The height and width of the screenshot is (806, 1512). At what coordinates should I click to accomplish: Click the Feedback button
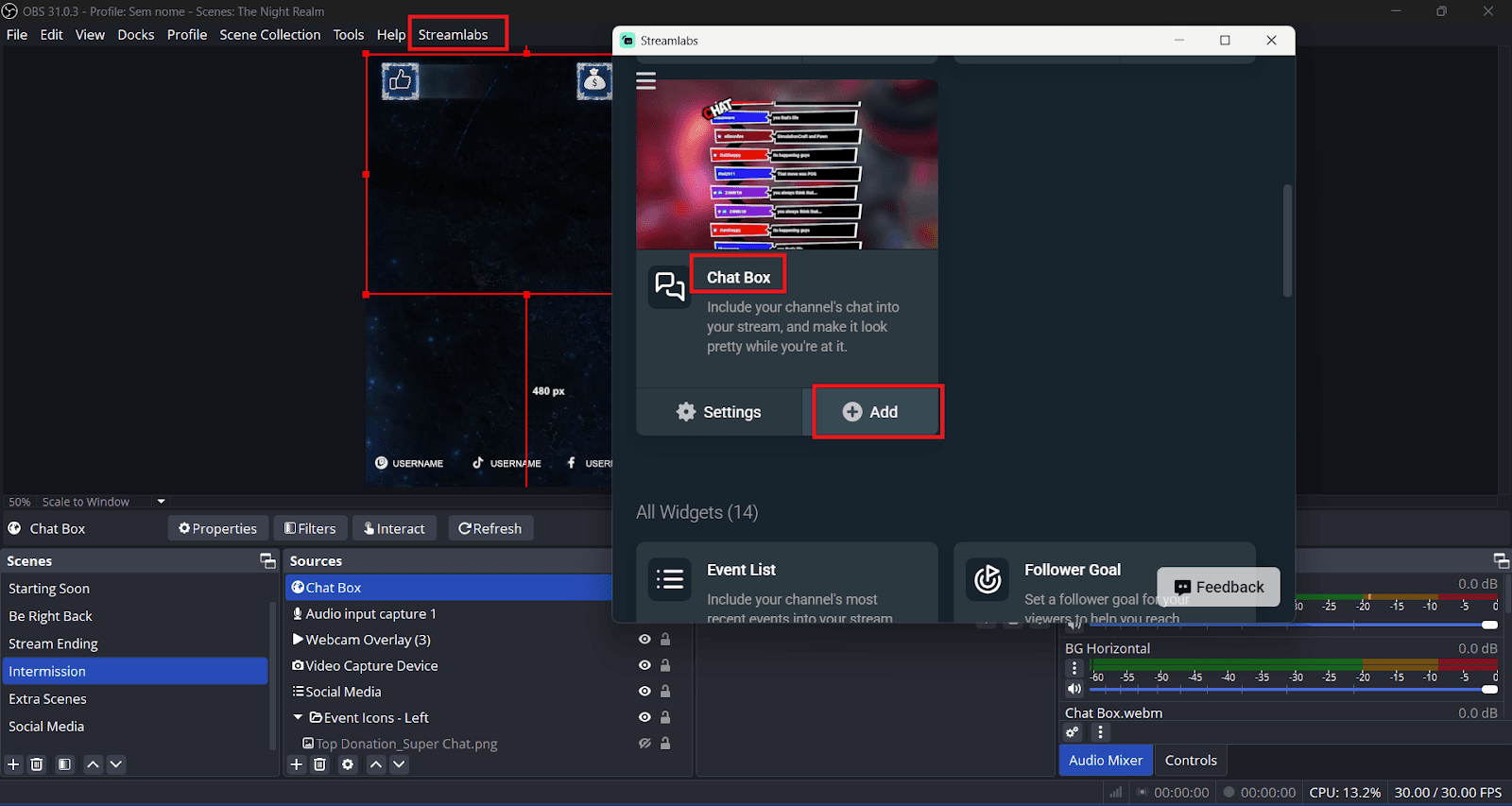coord(1218,587)
